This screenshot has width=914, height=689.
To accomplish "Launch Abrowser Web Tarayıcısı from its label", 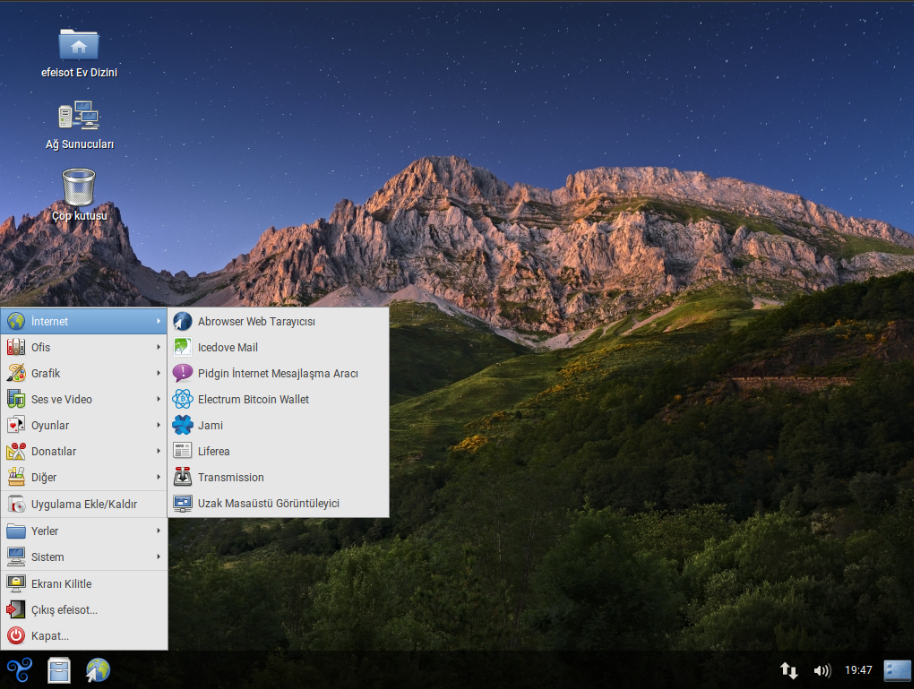I will pyautogui.click(x=256, y=322).
